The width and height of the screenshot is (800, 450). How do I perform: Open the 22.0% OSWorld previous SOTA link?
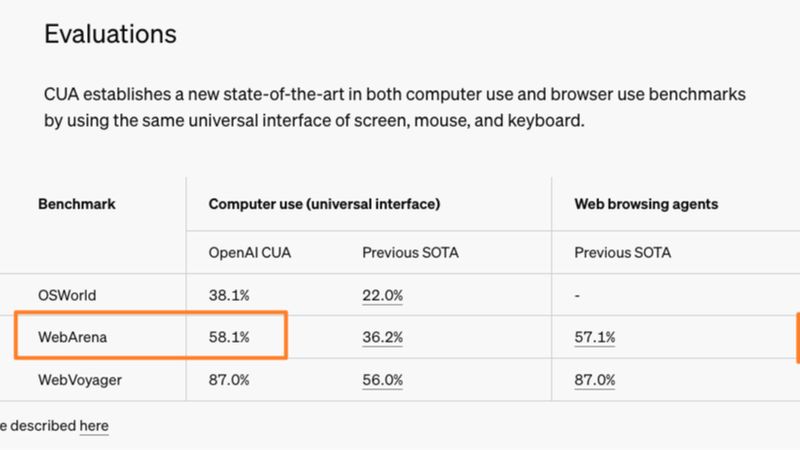(383, 295)
